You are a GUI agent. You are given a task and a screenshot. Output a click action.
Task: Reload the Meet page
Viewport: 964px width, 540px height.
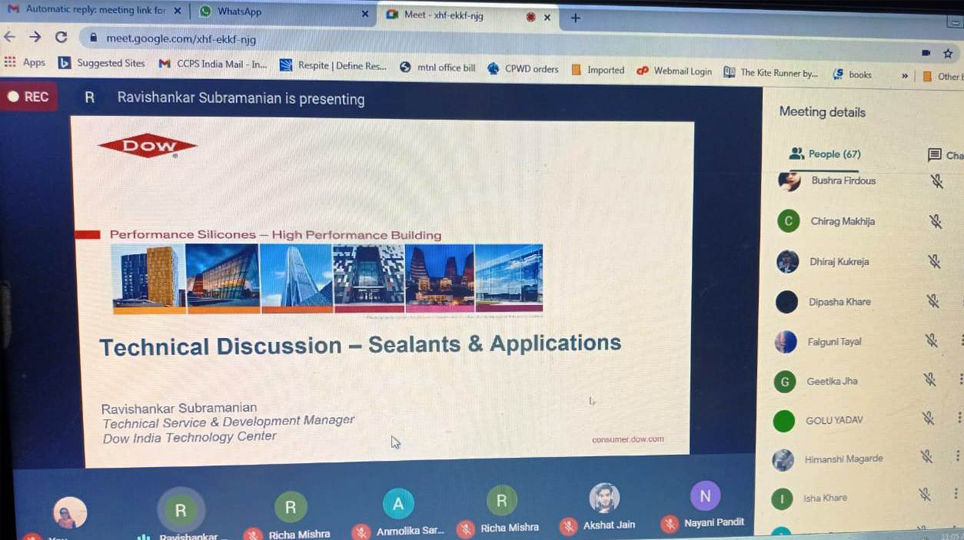(x=61, y=38)
